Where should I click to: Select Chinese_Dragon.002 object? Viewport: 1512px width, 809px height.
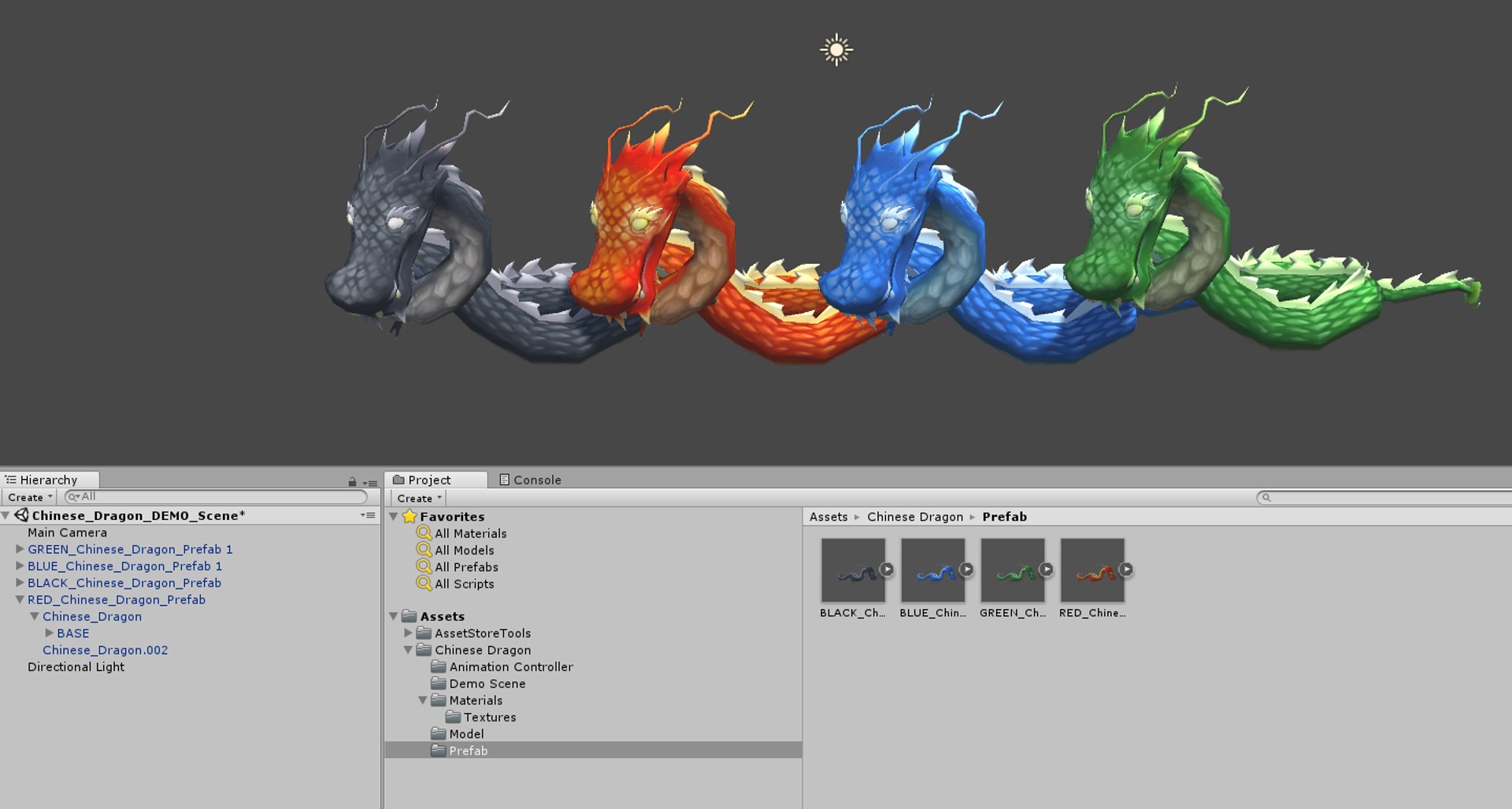tap(105, 650)
